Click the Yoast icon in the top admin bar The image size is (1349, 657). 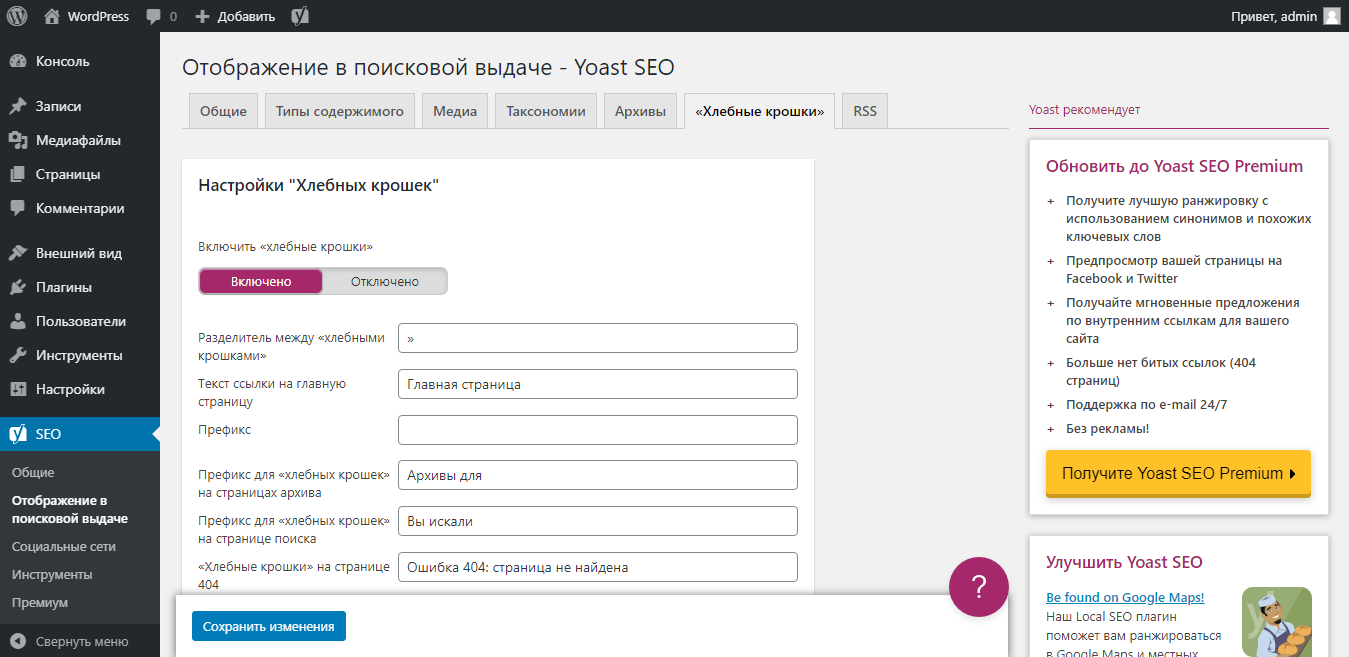(x=299, y=15)
